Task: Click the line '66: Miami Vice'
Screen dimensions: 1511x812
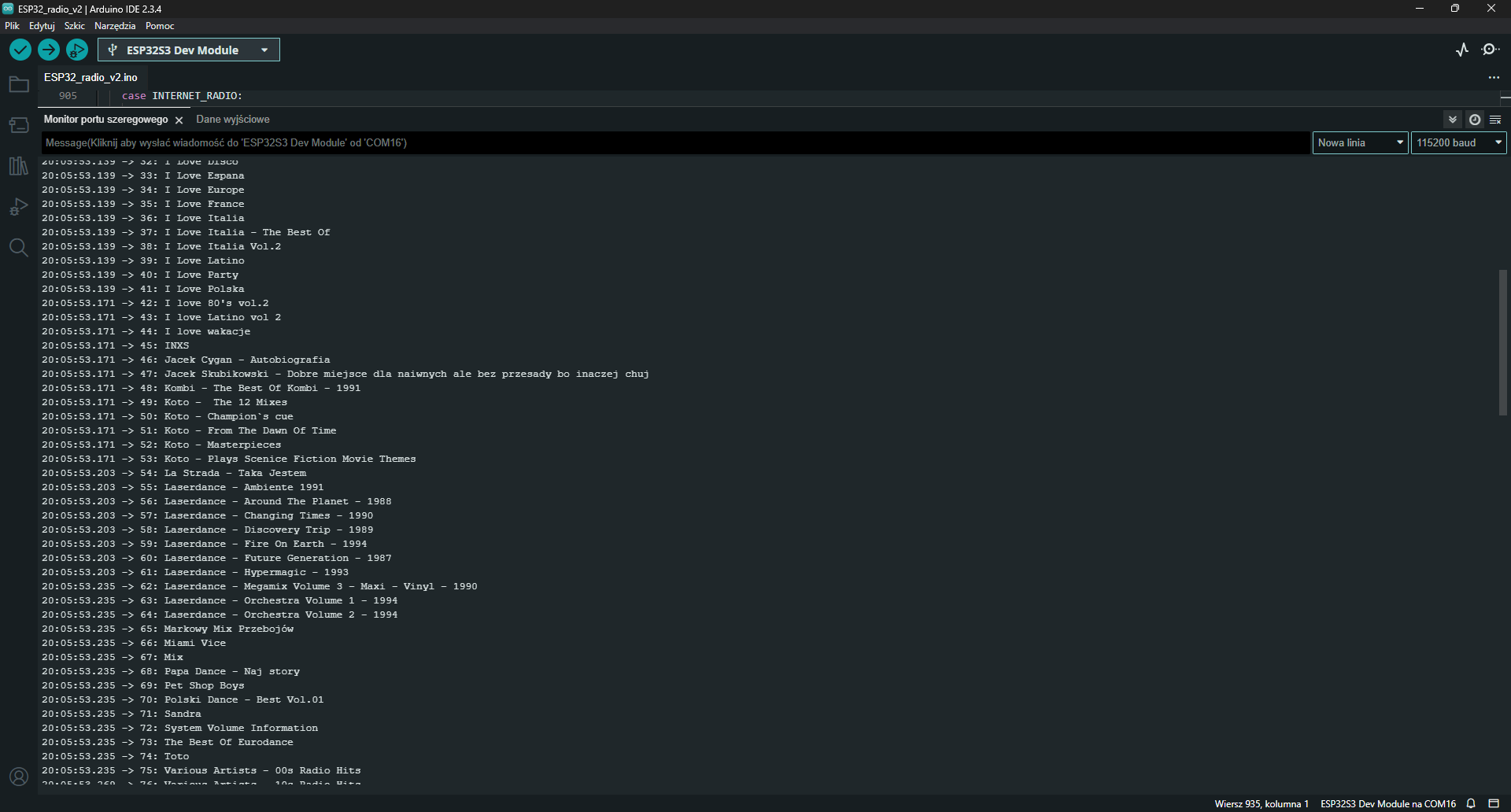Action: pos(135,643)
